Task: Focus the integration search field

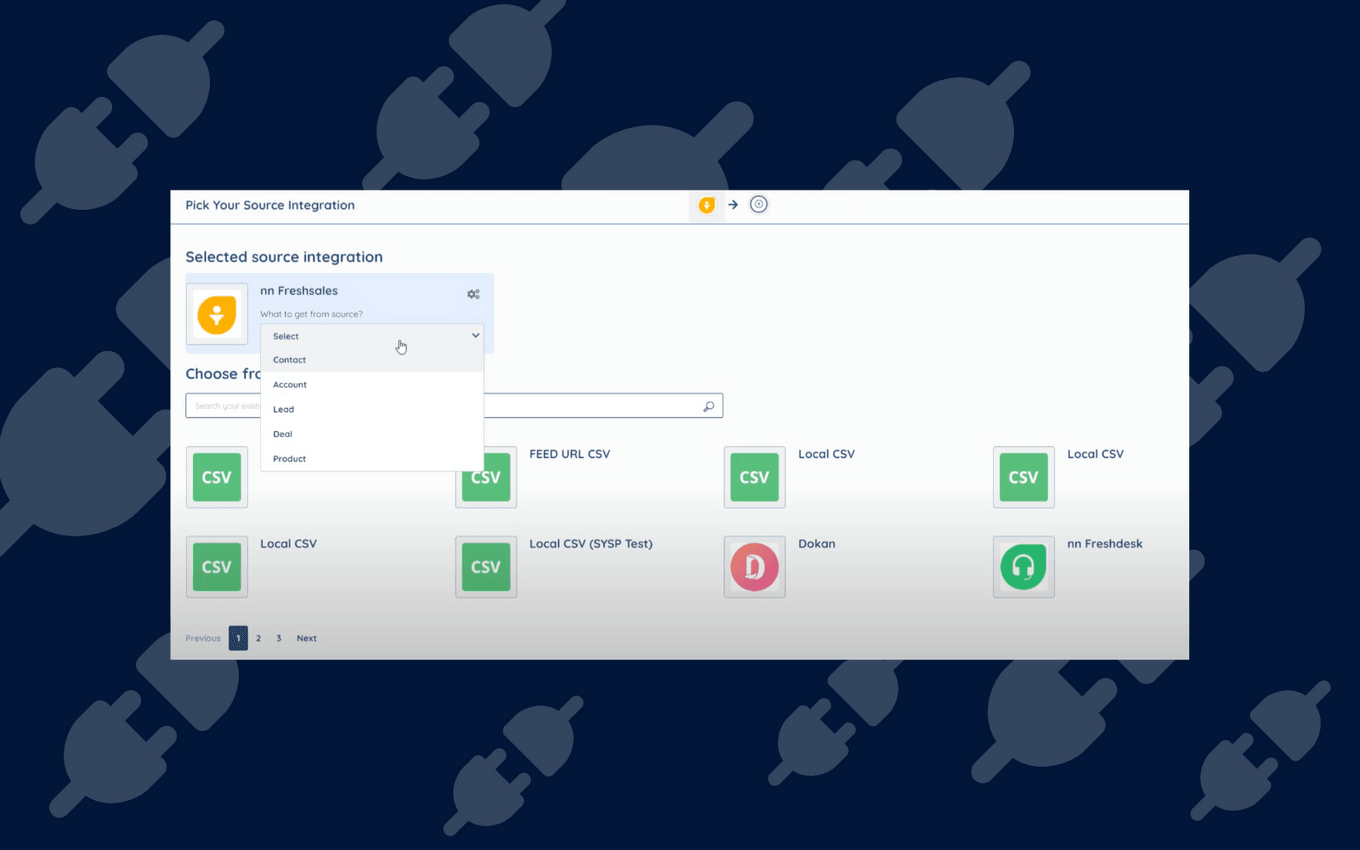Action: coord(590,406)
